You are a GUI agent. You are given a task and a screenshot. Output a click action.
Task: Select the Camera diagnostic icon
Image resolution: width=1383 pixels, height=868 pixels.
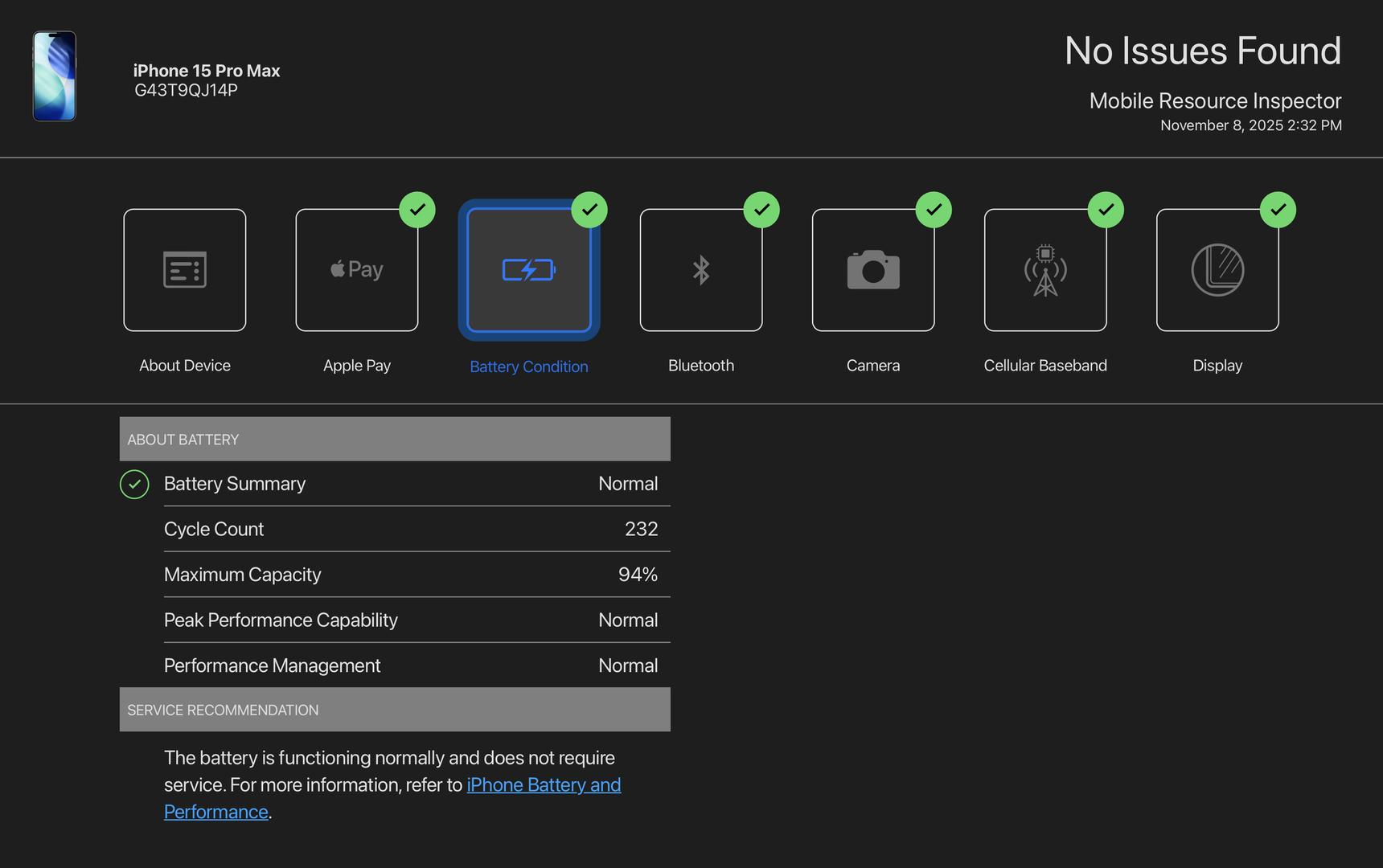873,270
